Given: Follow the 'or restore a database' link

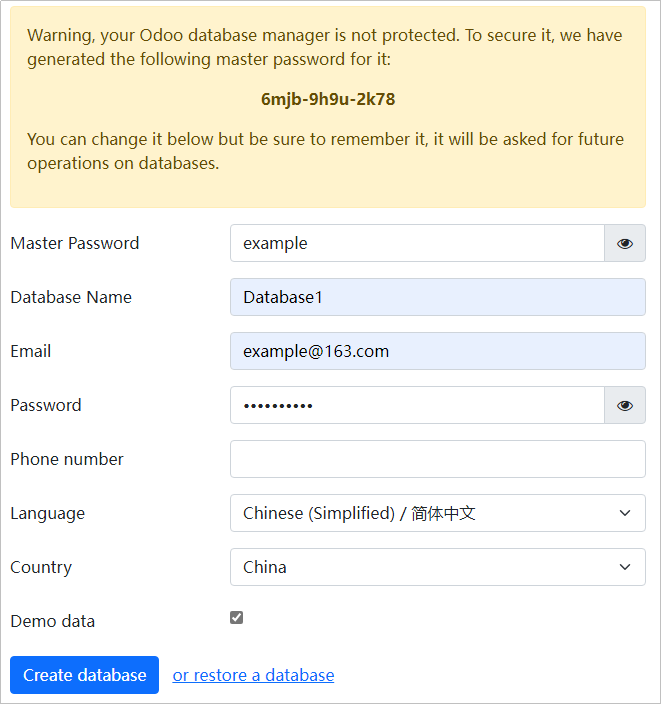Looking at the screenshot, I should pos(253,675).
